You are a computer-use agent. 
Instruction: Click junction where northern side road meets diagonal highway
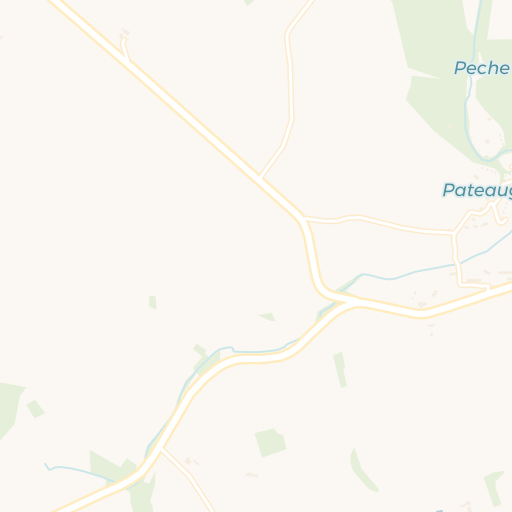260,177
